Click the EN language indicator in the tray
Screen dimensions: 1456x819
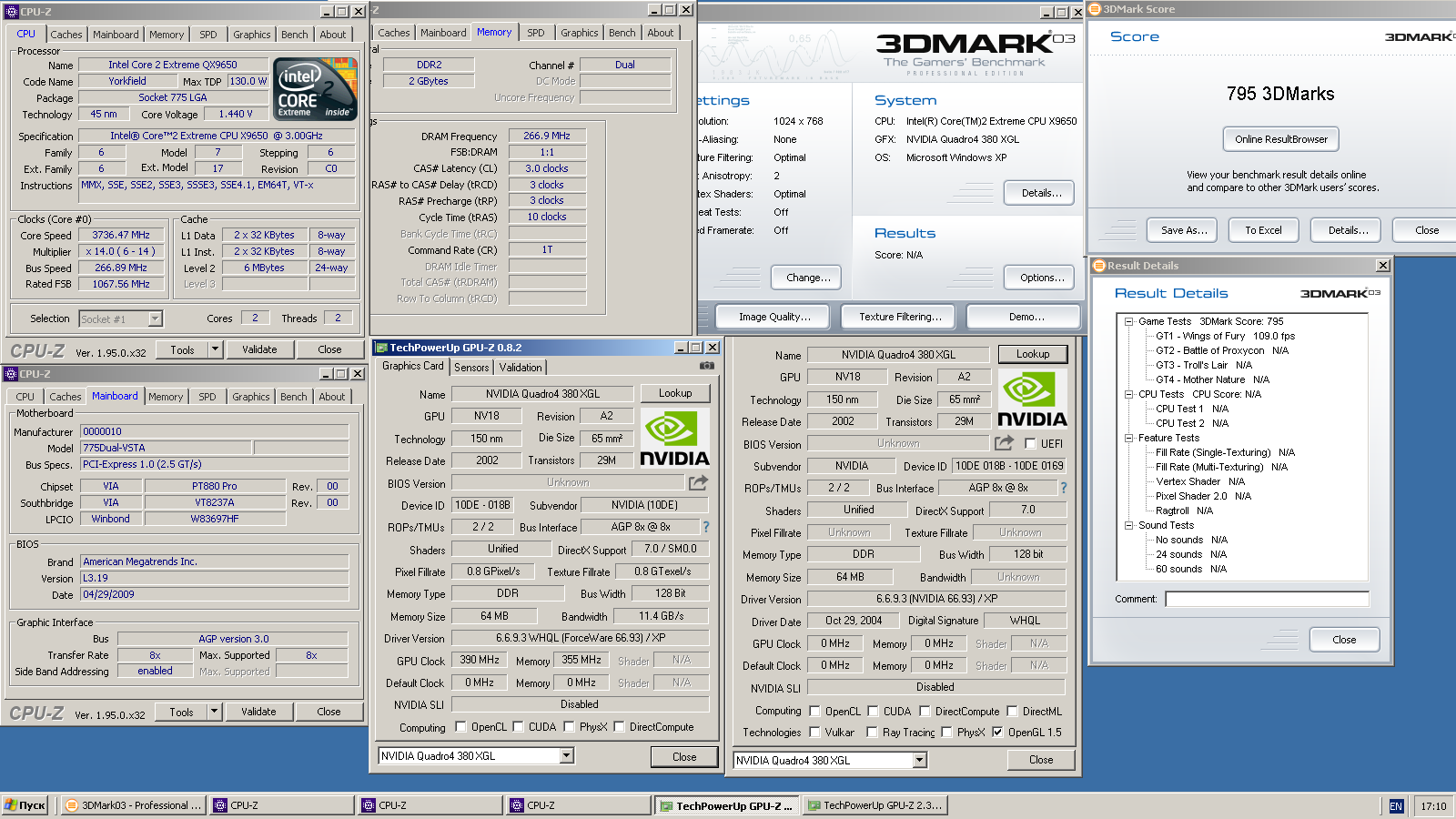pyautogui.click(x=1396, y=806)
